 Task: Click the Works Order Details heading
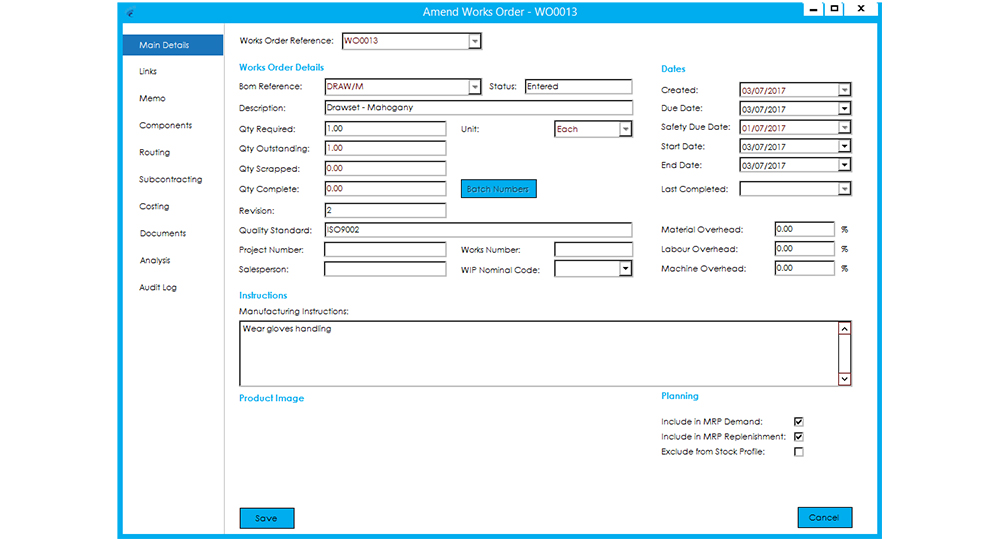pos(281,68)
